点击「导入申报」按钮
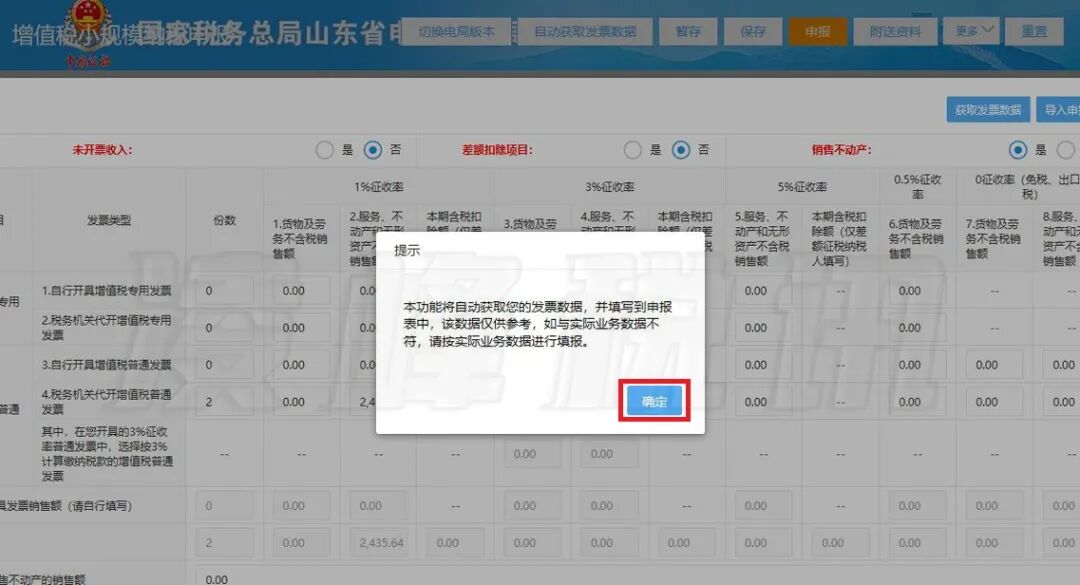The height and width of the screenshot is (585, 1080). tap(1058, 109)
